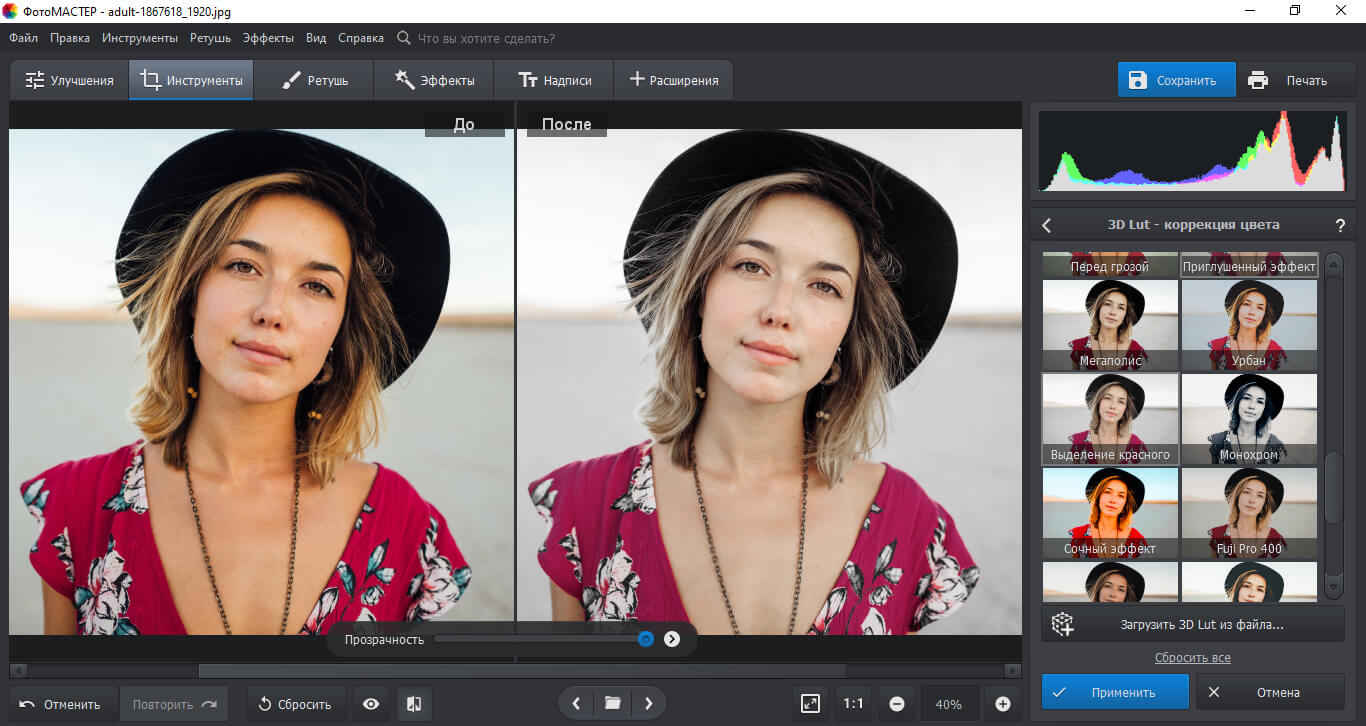This screenshot has width=1366, height=726.
Task: Click the fit-to-screen icon
Action: 811,704
